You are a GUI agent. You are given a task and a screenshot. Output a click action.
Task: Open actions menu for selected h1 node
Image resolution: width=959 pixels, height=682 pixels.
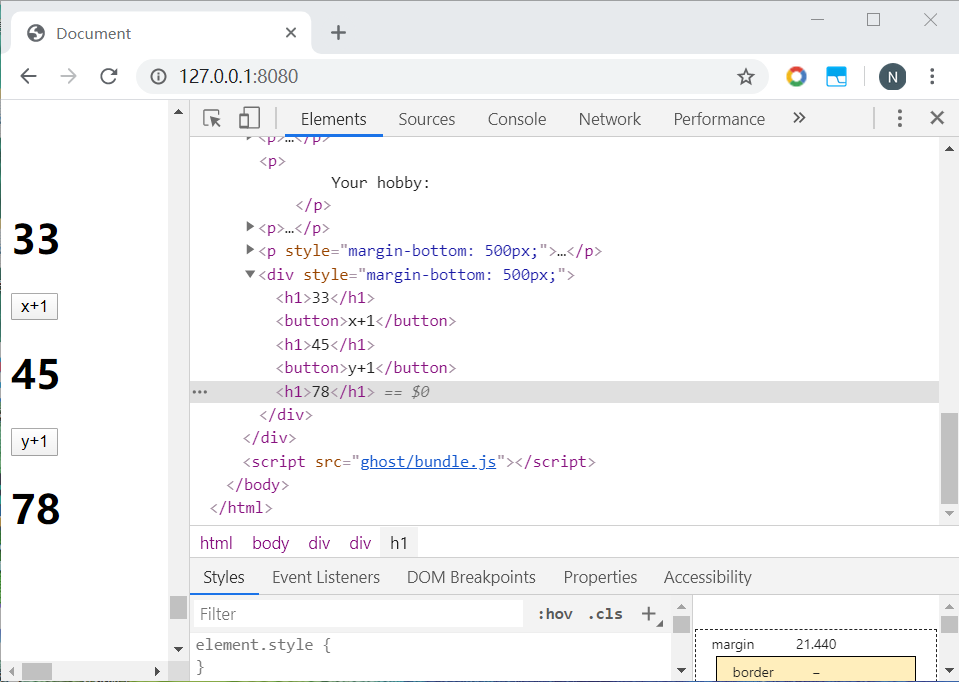(200, 392)
